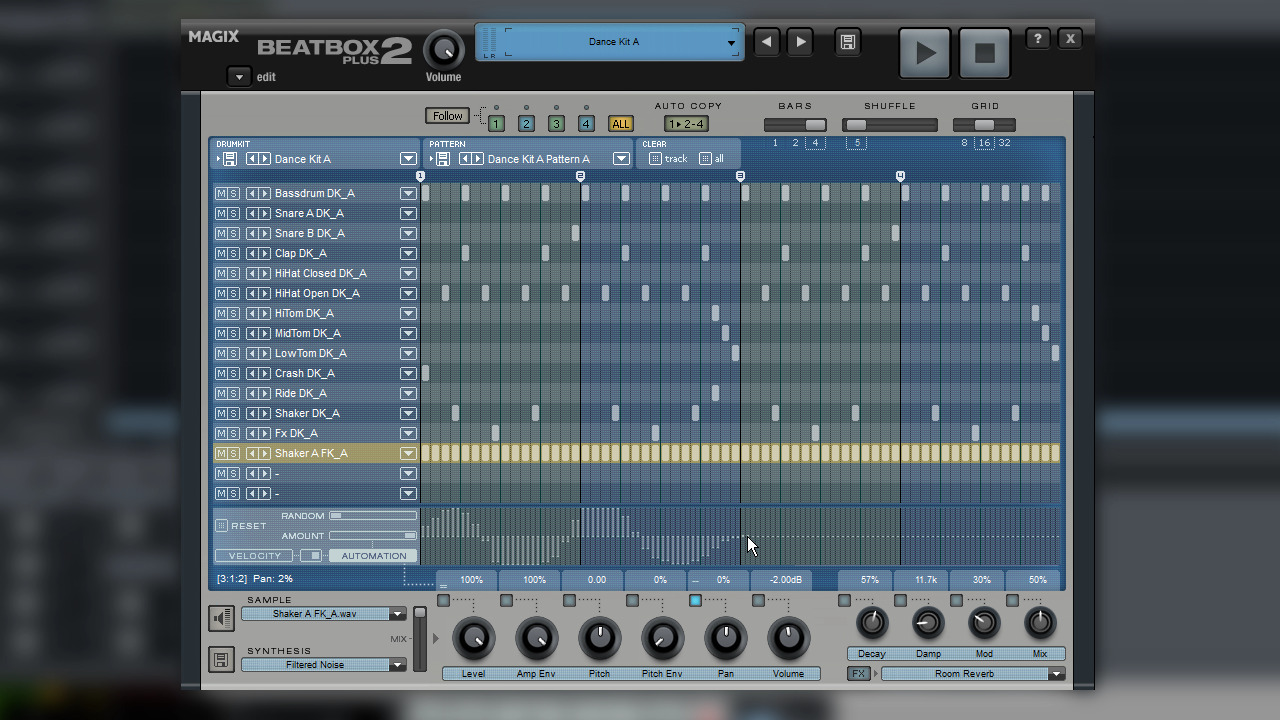Open Snare B DK_A instrument dropdown
This screenshot has height=720, width=1280.
pos(408,233)
